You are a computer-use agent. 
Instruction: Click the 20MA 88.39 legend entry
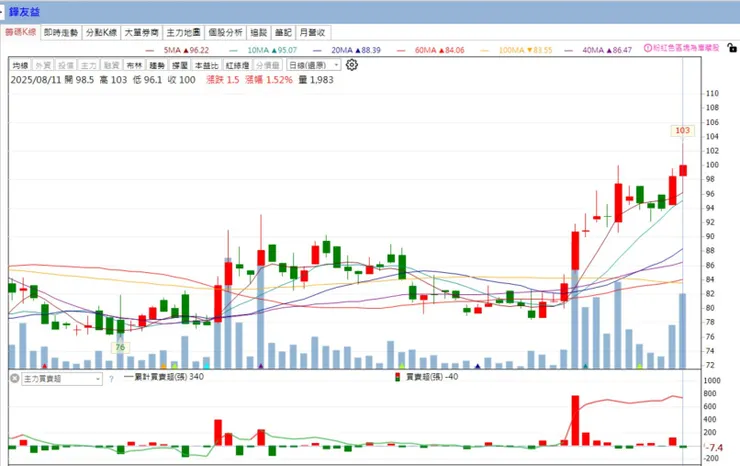pyautogui.click(x=347, y=50)
